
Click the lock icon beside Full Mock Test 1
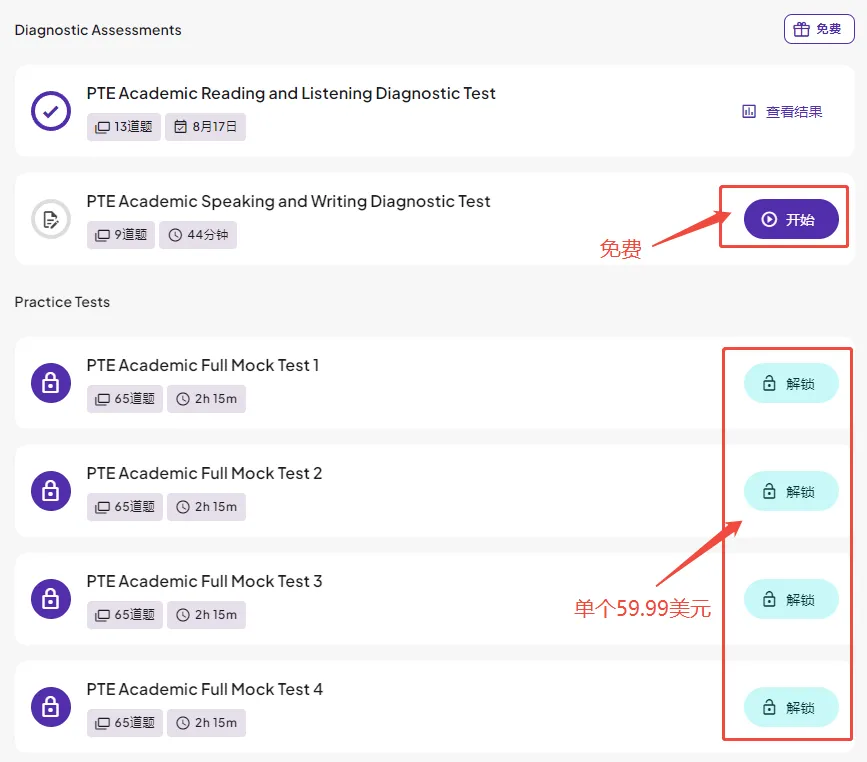tap(51, 383)
